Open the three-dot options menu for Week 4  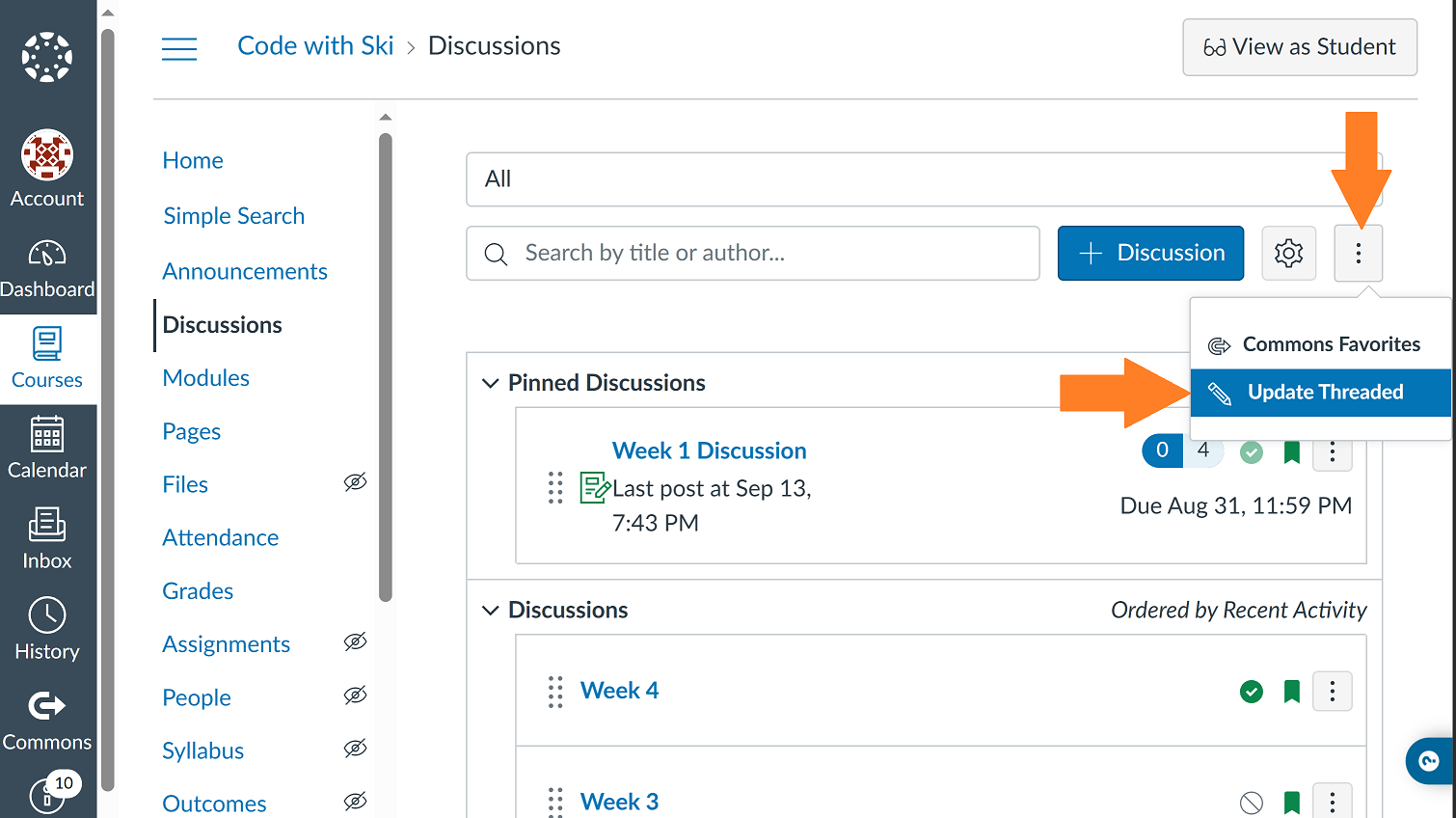pos(1333,691)
